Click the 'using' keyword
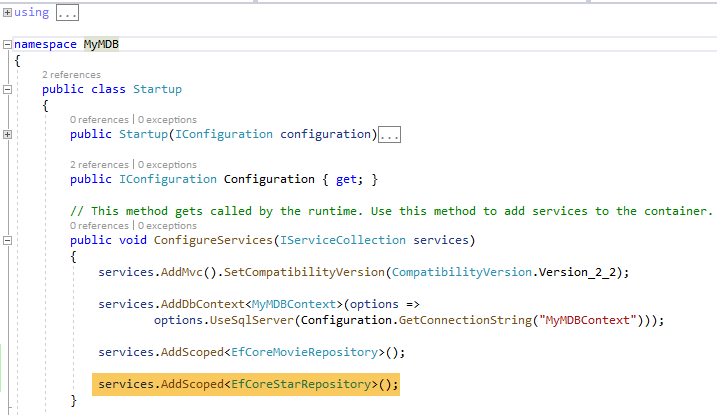The image size is (717, 415). pos(32,13)
